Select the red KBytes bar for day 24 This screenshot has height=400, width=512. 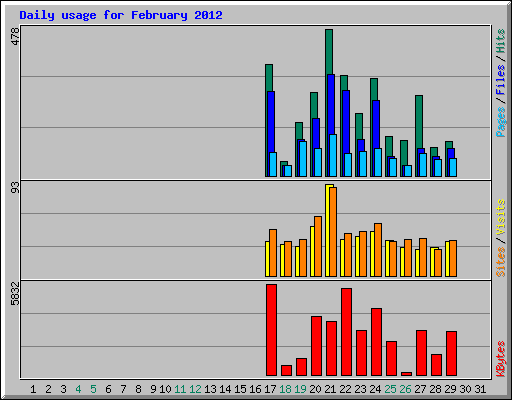[376, 342]
